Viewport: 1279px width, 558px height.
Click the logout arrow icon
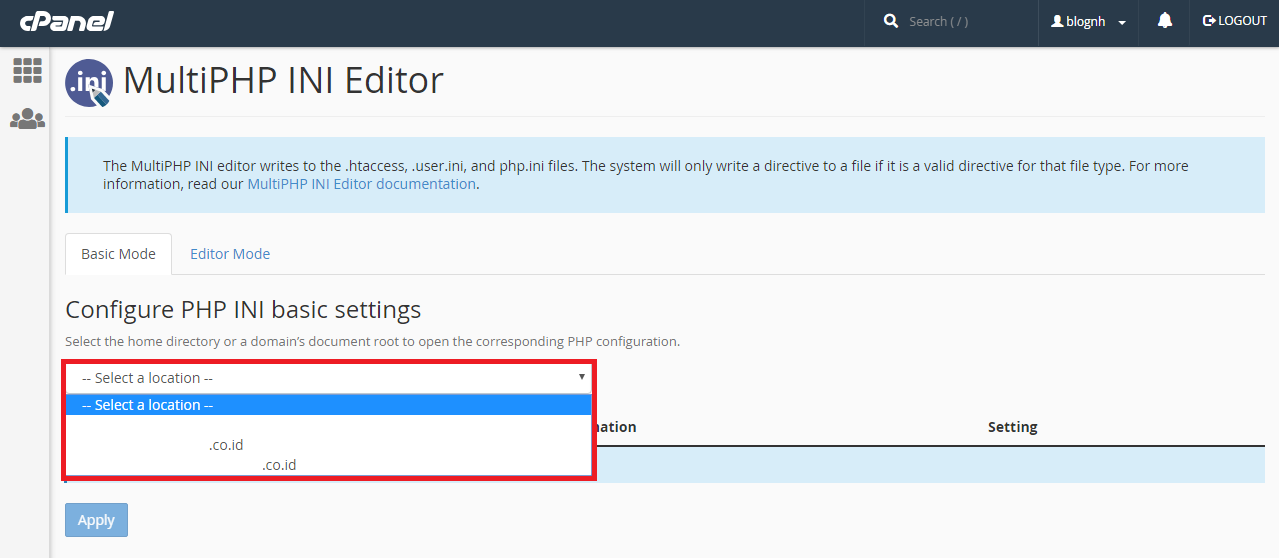pos(1208,21)
